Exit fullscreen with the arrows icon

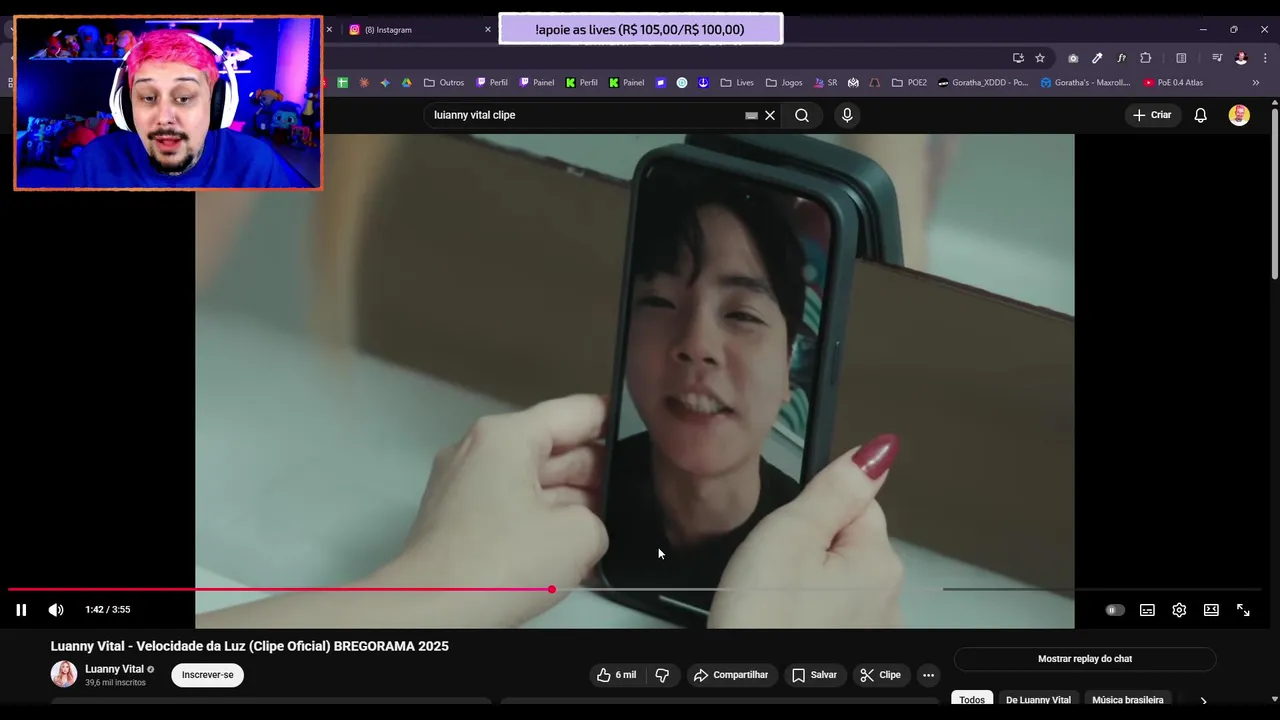[1243, 610]
